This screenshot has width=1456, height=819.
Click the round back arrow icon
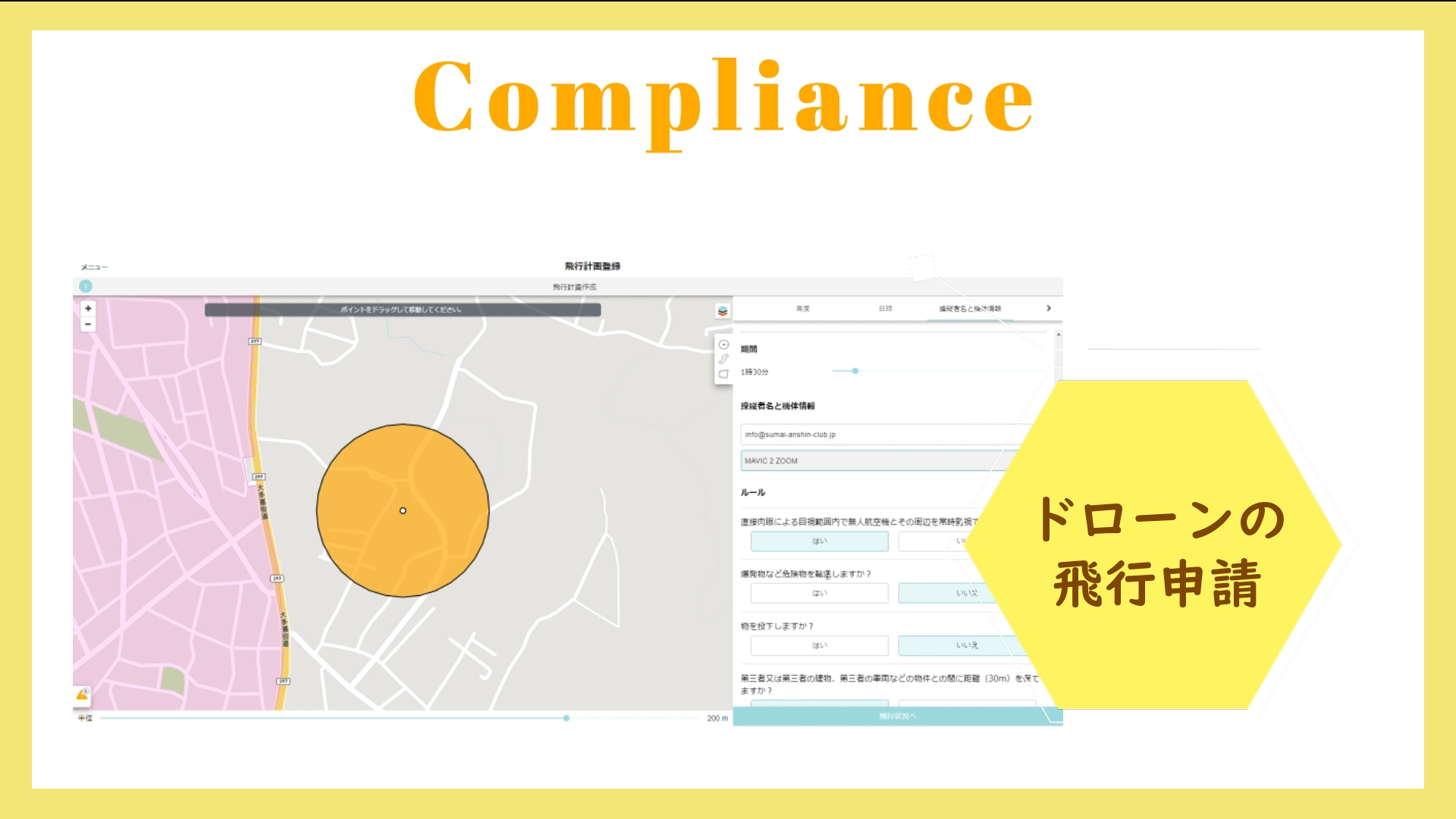click(x=86, y=287)
